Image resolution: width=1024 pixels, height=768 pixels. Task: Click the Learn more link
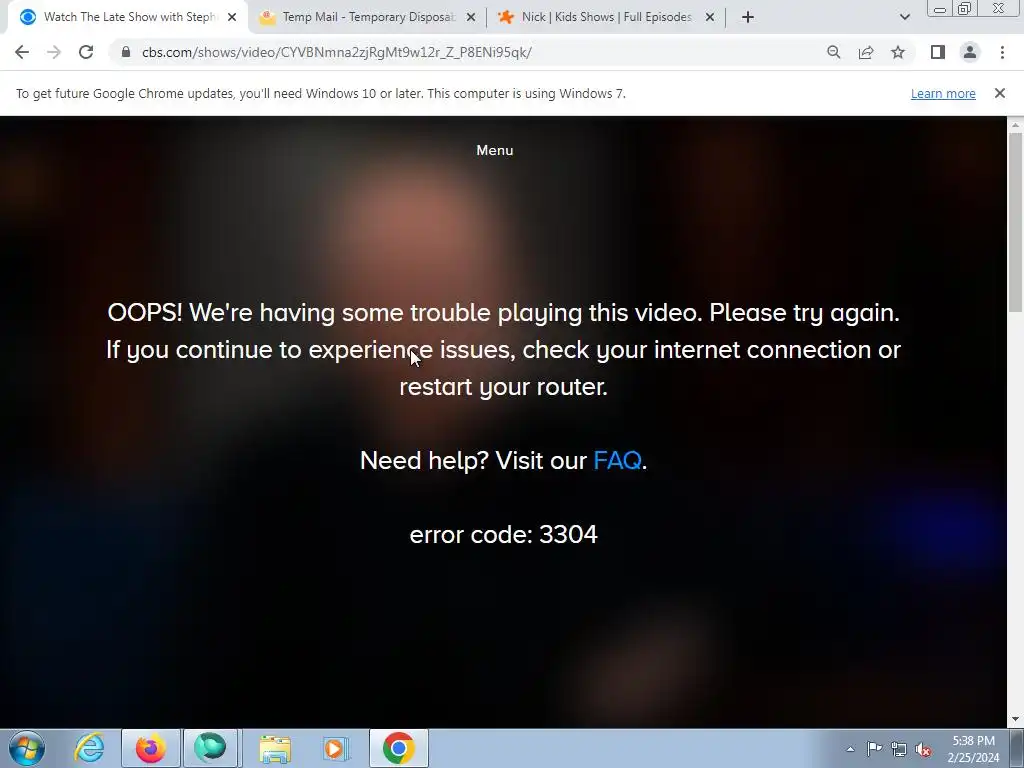point(943,93)
